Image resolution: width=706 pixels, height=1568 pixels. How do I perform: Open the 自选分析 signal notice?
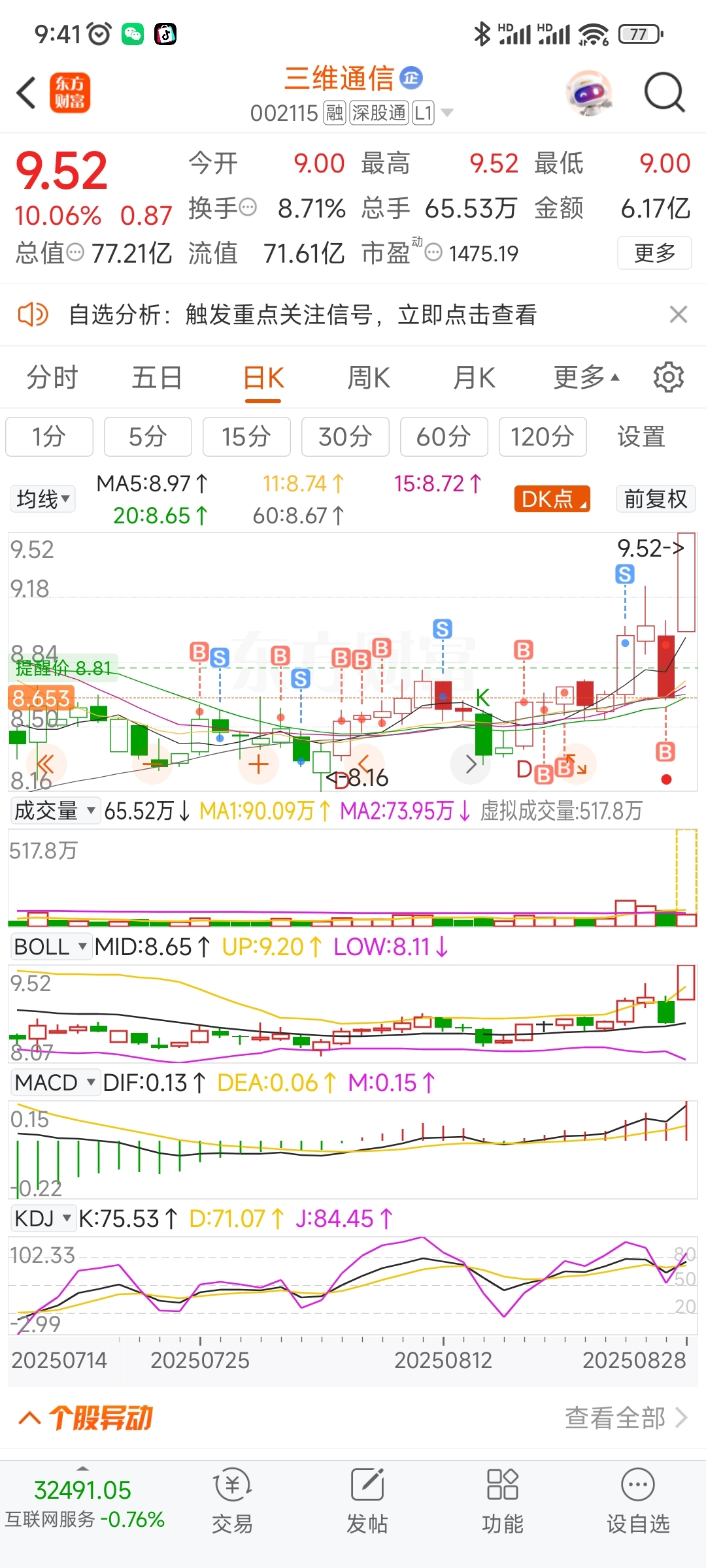tap(303, 314)
